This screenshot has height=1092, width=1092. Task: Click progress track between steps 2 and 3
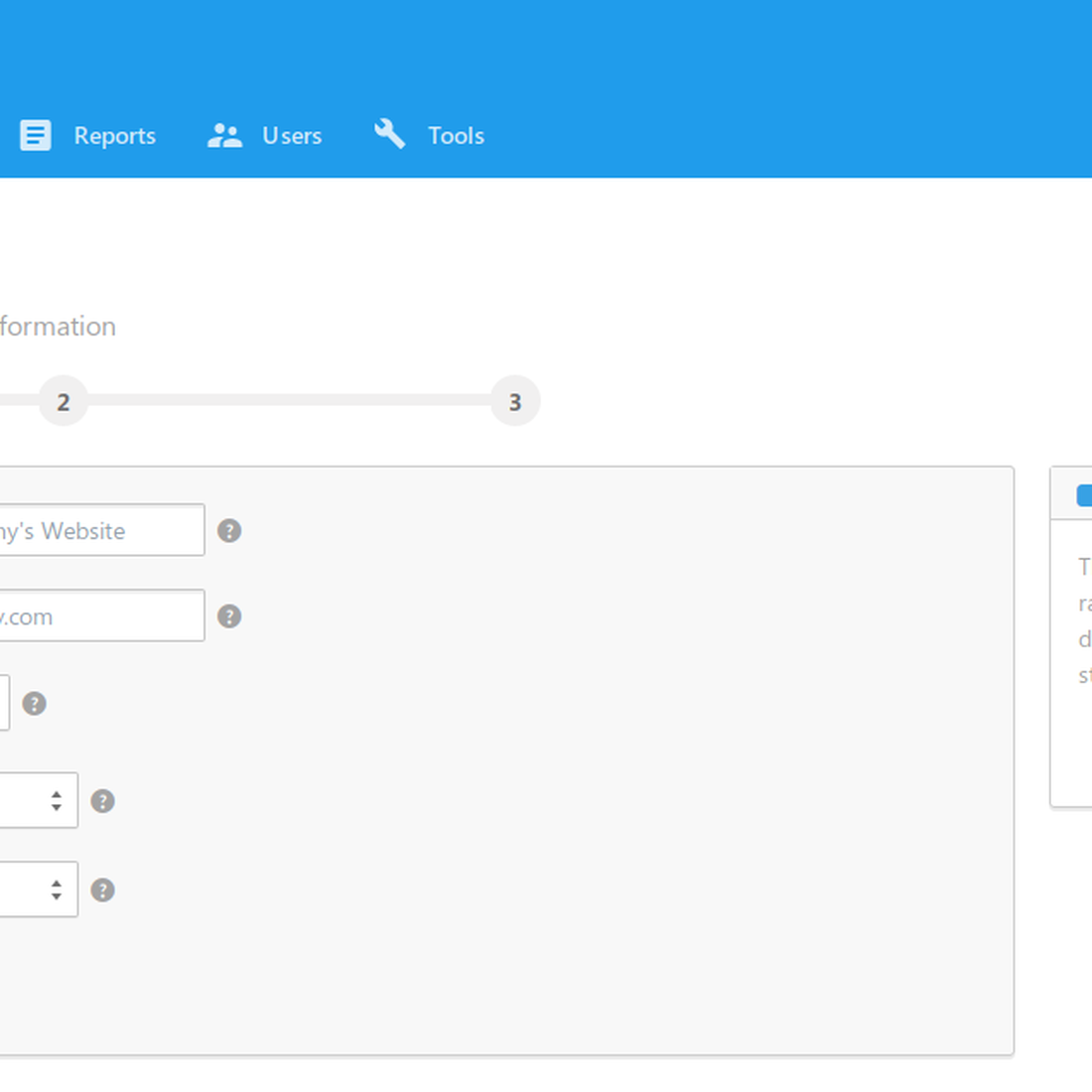click(288, 400)
